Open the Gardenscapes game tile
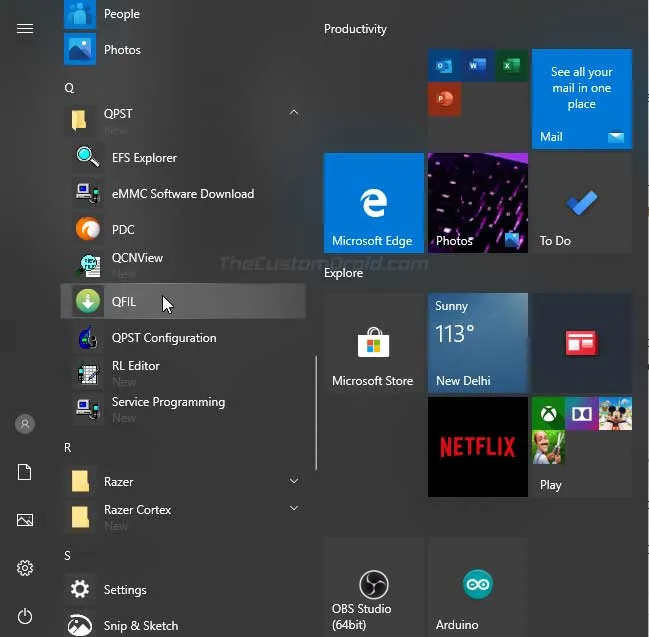This screenshot has width=649, height=637. point(548,447)
